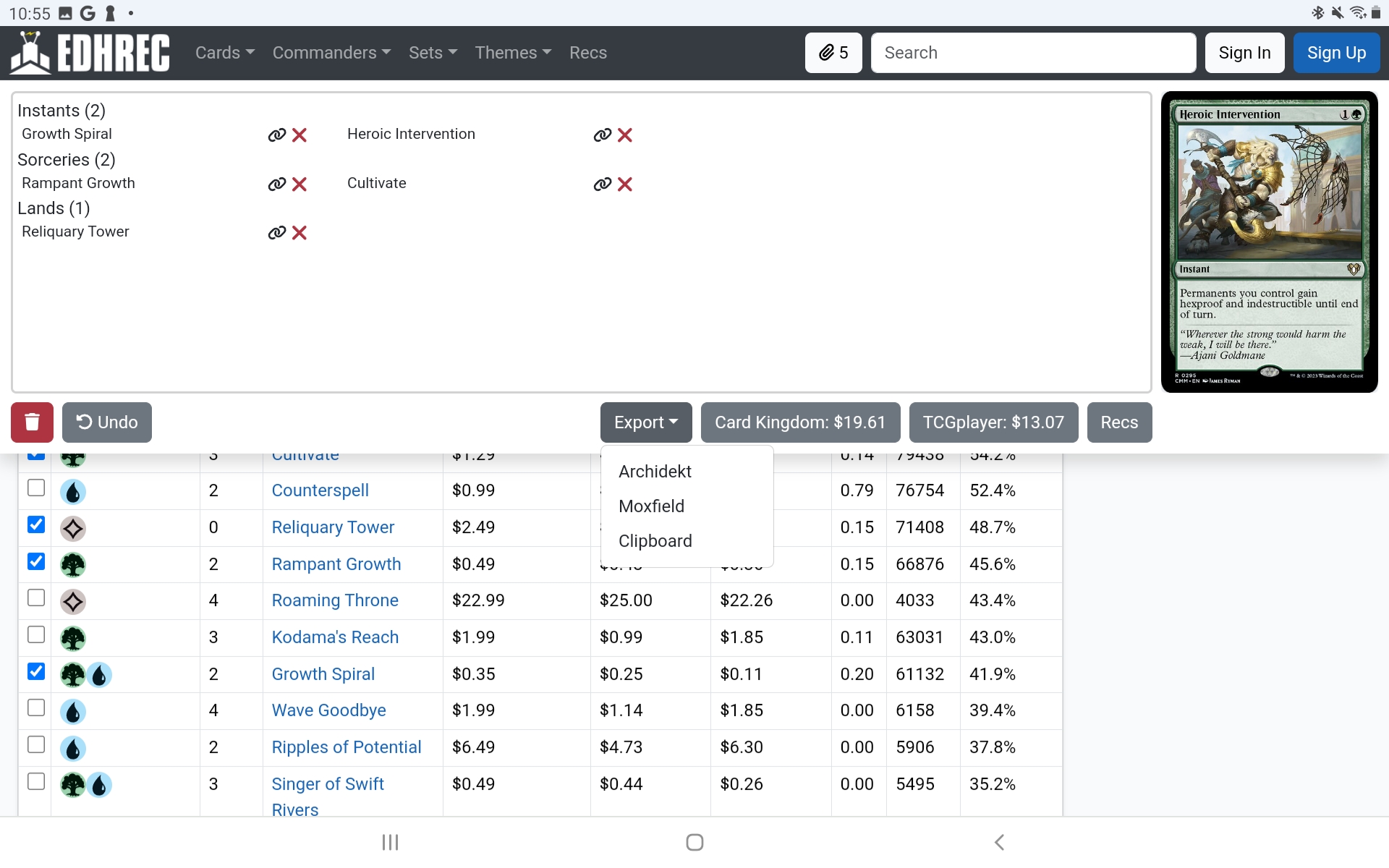The width and height of the screenshot is (1389, 868).
Task: Uncheck the Reliquary Tower row checkbox
Action: click(x=36, y=525)
